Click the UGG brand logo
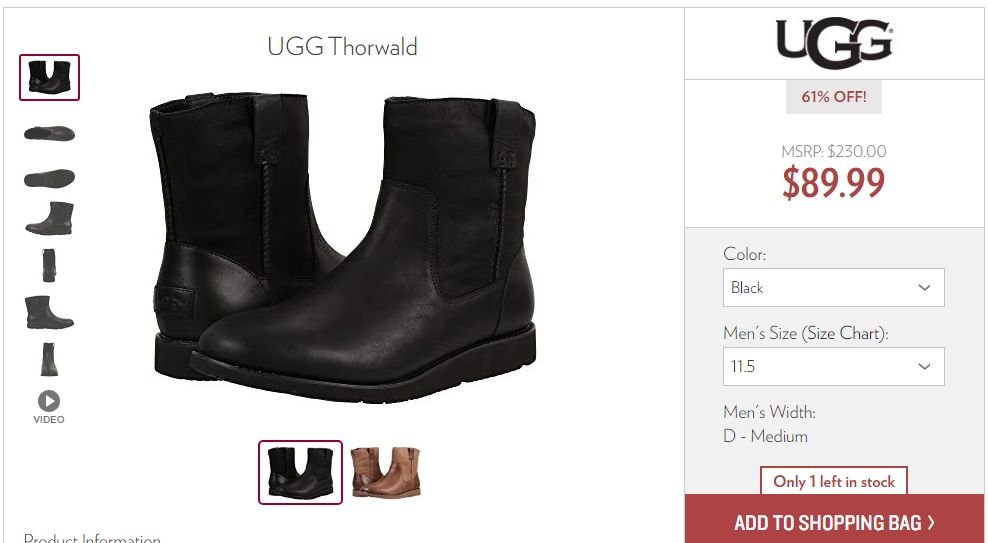The height and width of the screenshot is (543, 989). [834, 43]
